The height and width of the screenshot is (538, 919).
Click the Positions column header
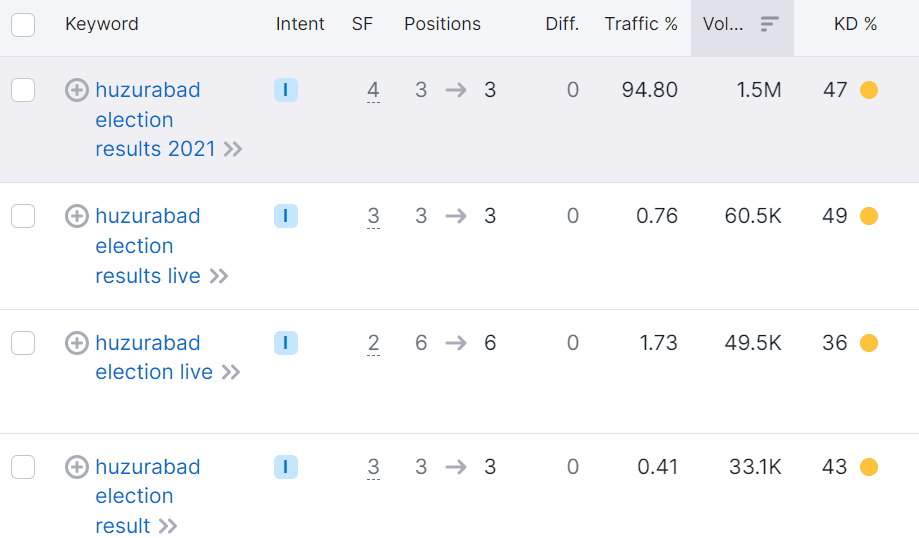pos(442,24)
